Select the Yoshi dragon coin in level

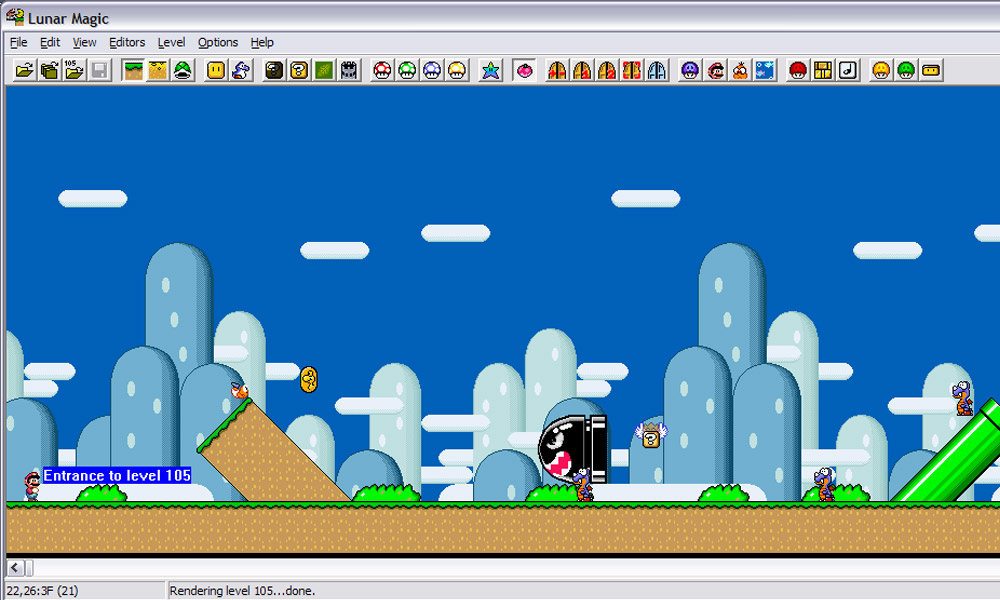point(309,380)
